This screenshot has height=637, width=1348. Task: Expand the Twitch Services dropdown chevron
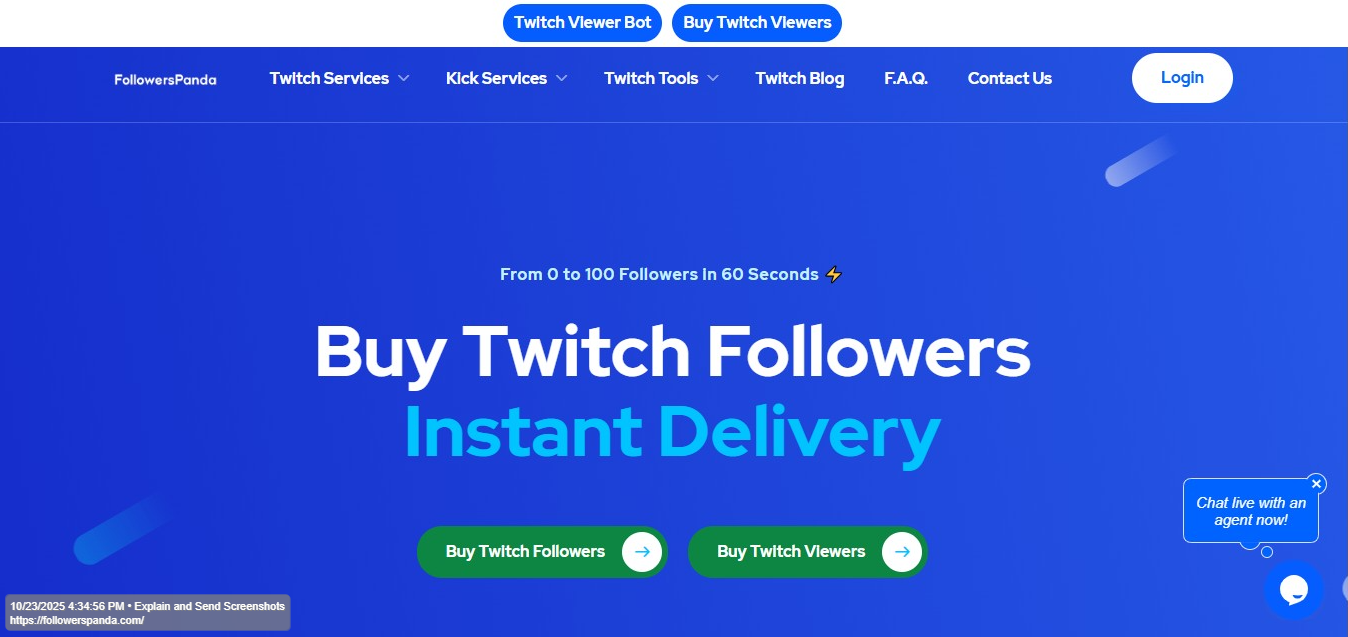403,78
